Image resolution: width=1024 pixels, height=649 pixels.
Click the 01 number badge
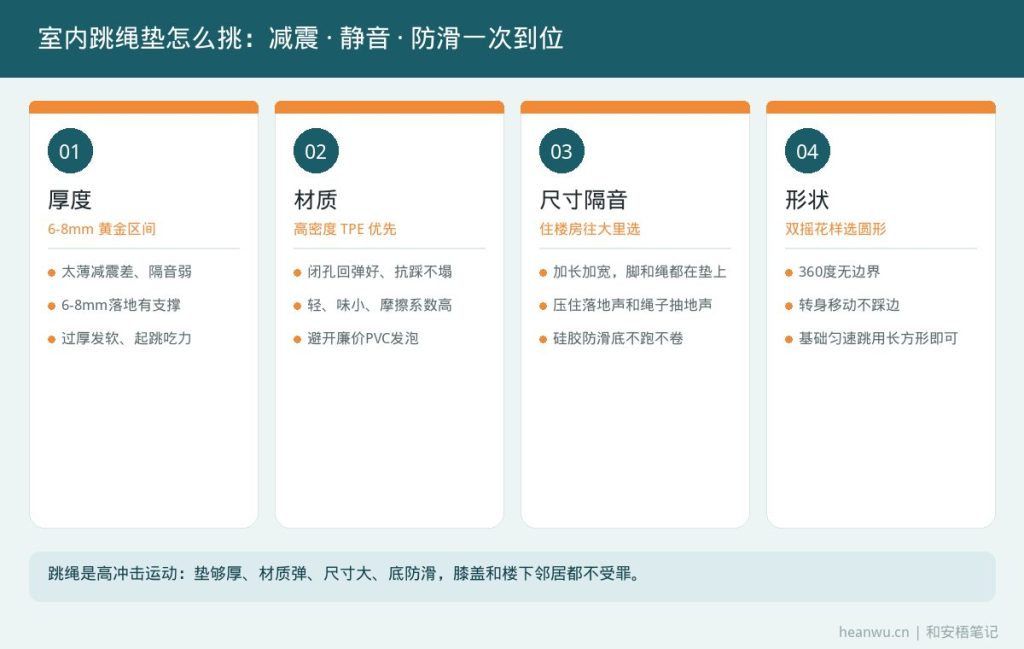70,151
